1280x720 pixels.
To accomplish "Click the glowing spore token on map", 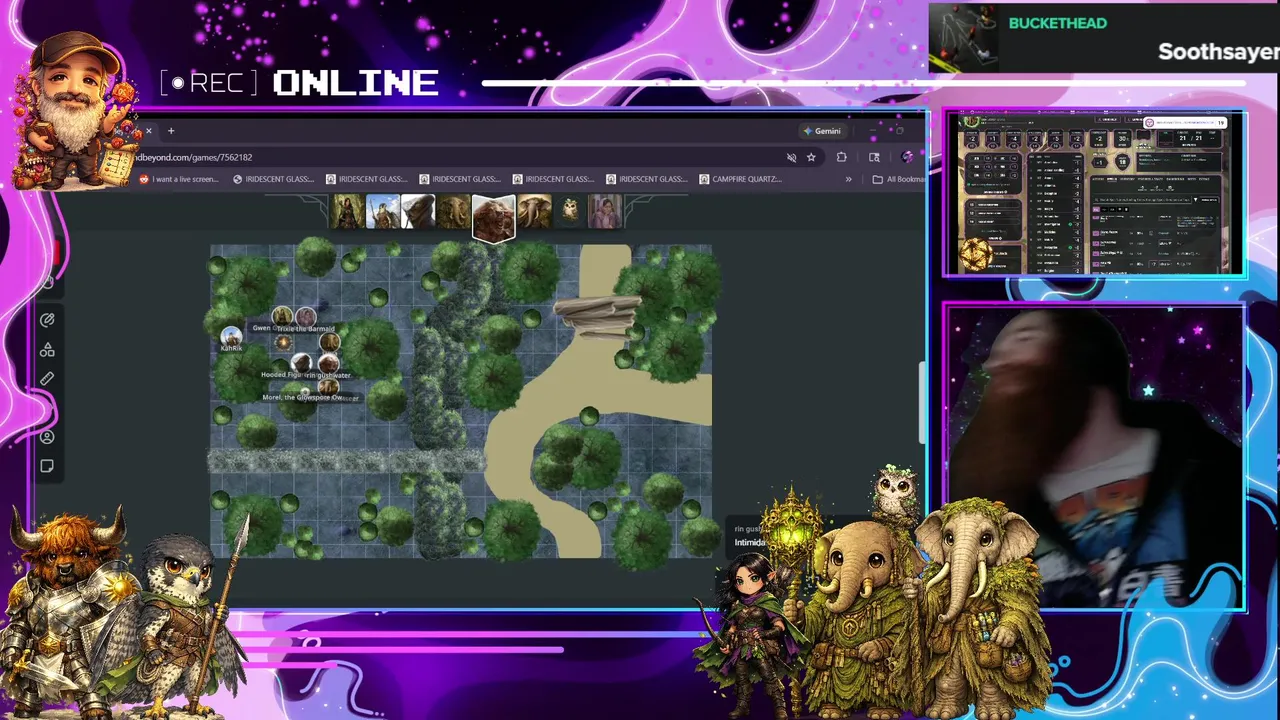I will coord(283,343).
